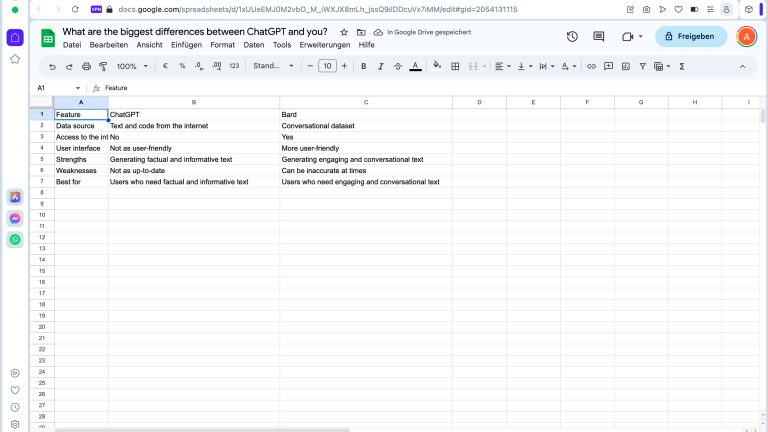Reload the page in browser
768x432 pixels.
75,9
